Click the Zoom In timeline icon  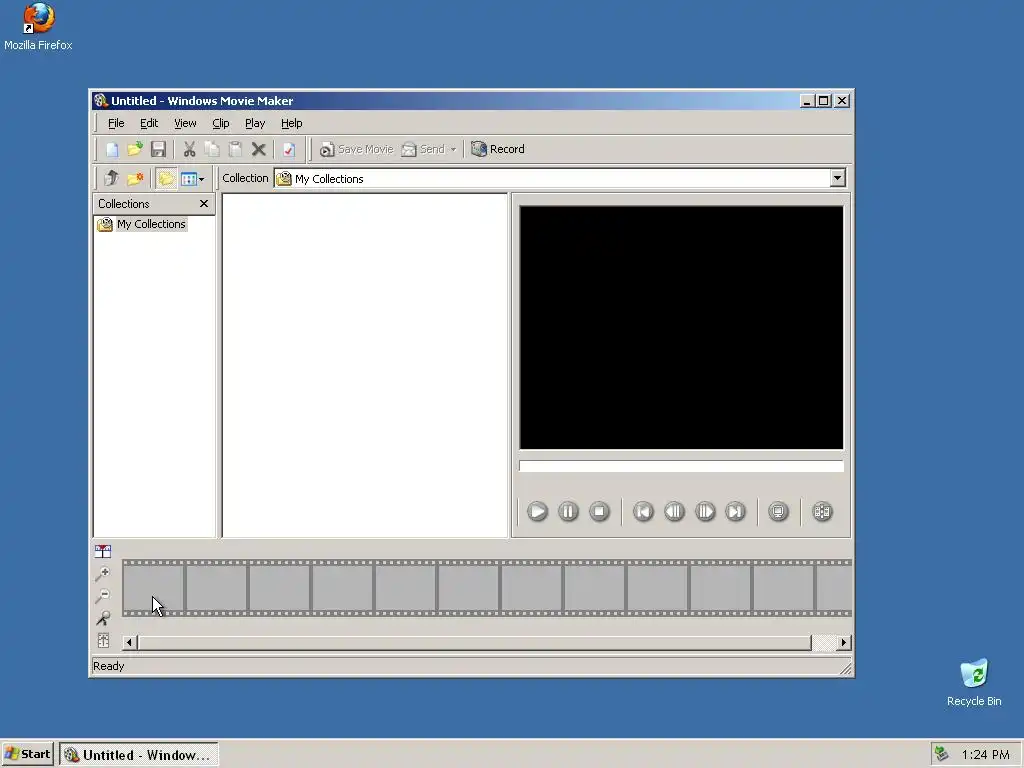pos(103,574)
